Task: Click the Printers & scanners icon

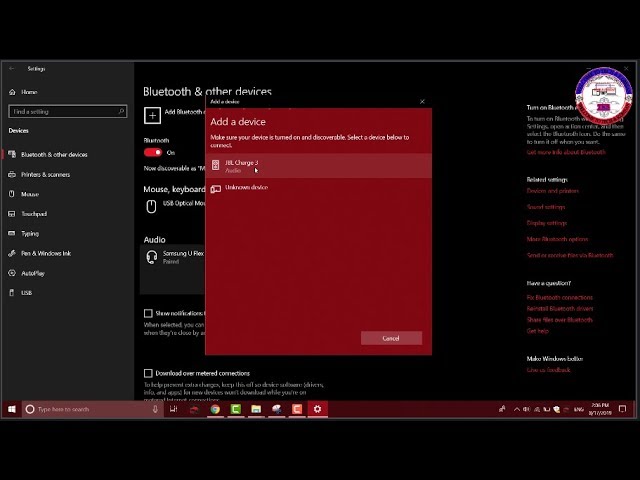Action: pos(12,175)
